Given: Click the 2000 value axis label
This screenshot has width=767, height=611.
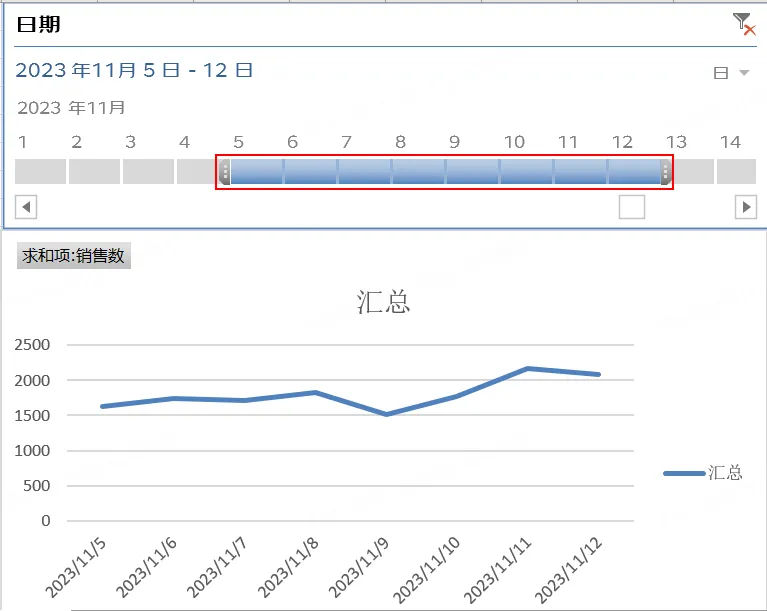Looking at the screenshot, I should coord(32,381).
